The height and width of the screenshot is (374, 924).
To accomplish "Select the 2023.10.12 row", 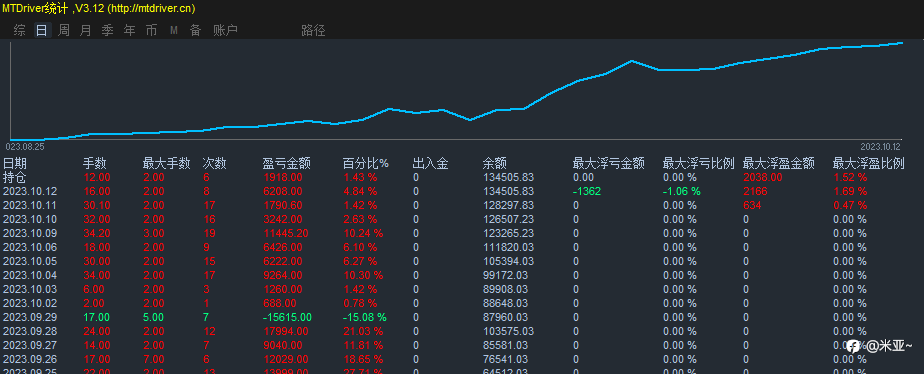I will click(x=462, y=191).
